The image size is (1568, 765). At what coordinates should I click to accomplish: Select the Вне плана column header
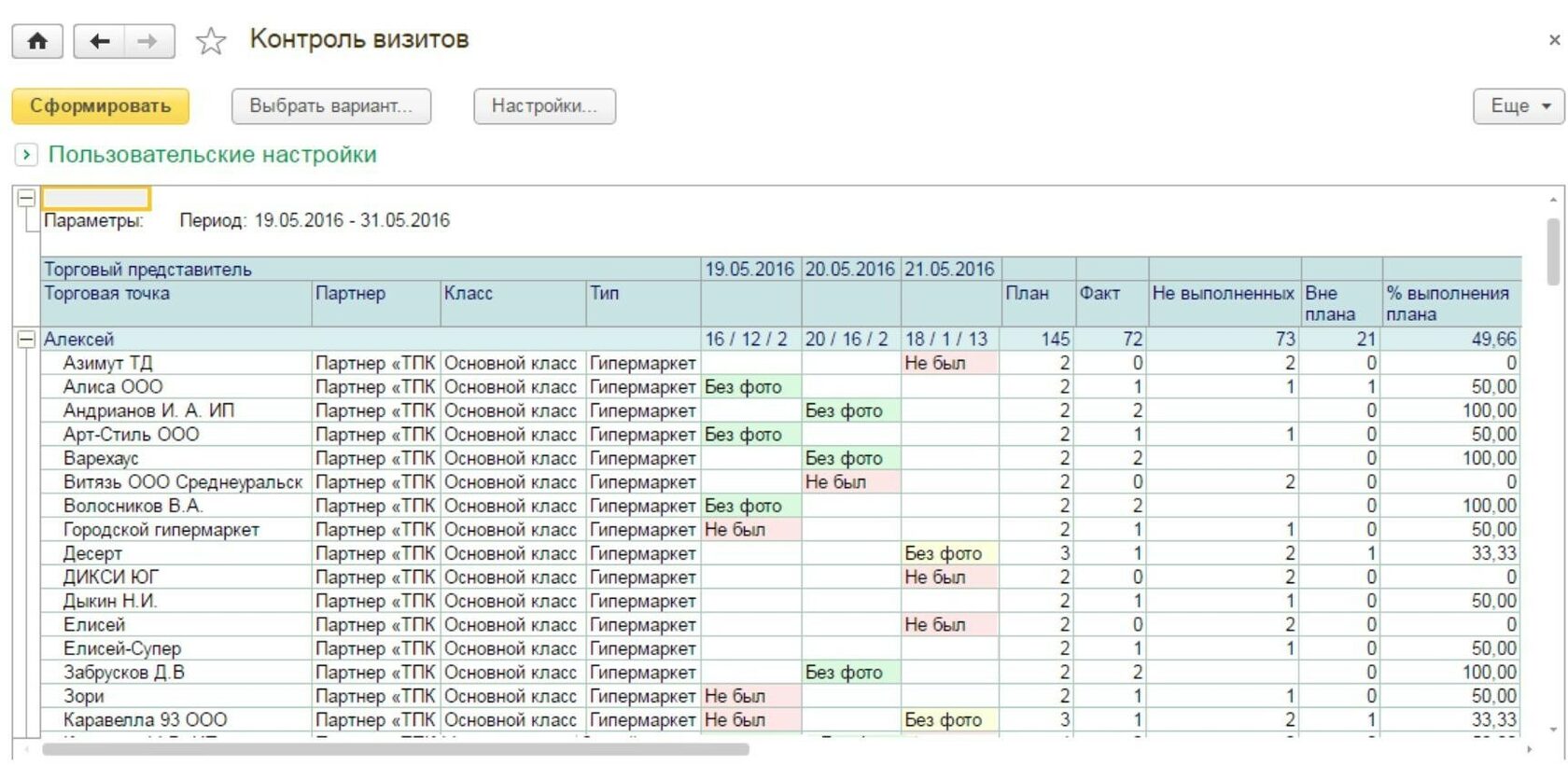(1341, 303)
